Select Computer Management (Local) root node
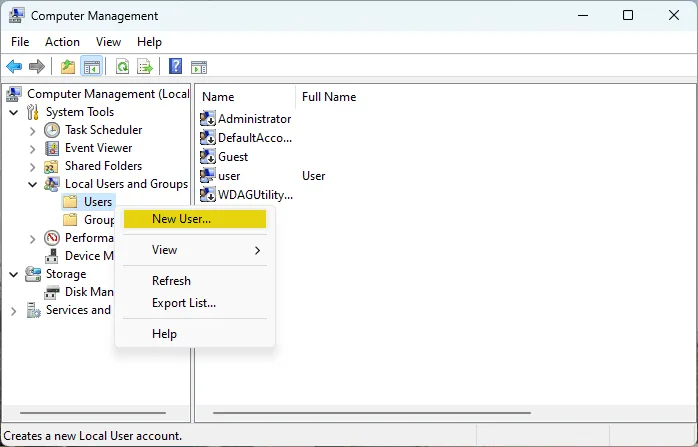The image size is (698, 447). (108, 94)
